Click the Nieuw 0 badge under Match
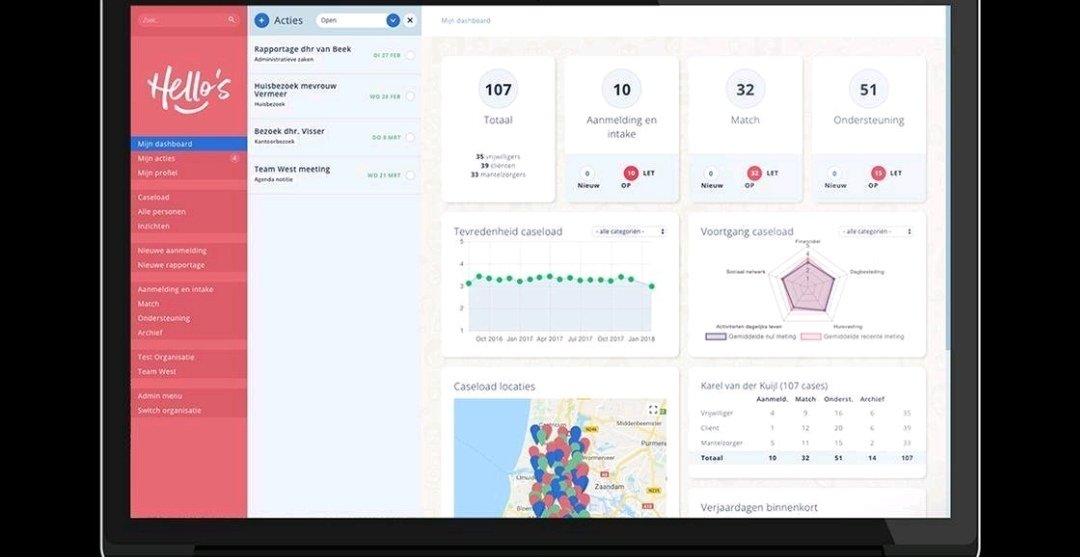Viewport: 1080px width, 557px height. [712, 174]
